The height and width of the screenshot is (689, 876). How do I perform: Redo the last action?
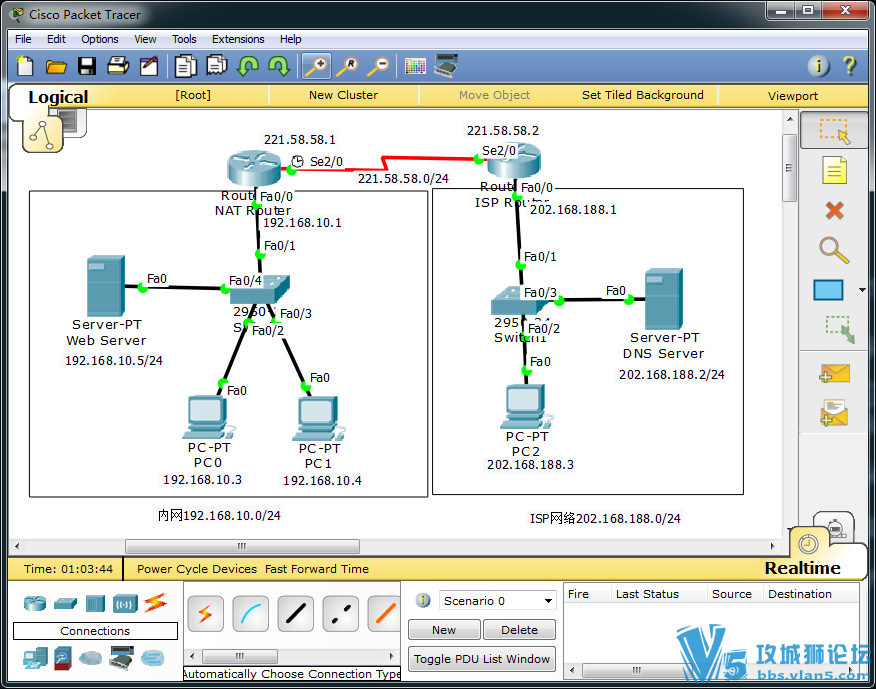(x=279, y=66)
